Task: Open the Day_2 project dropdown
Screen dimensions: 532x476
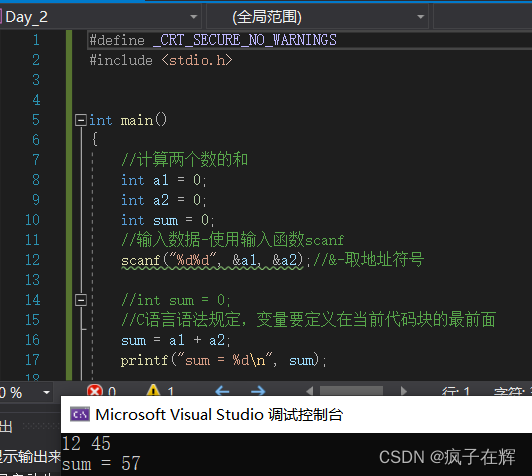Action: [x=194, y=17]
